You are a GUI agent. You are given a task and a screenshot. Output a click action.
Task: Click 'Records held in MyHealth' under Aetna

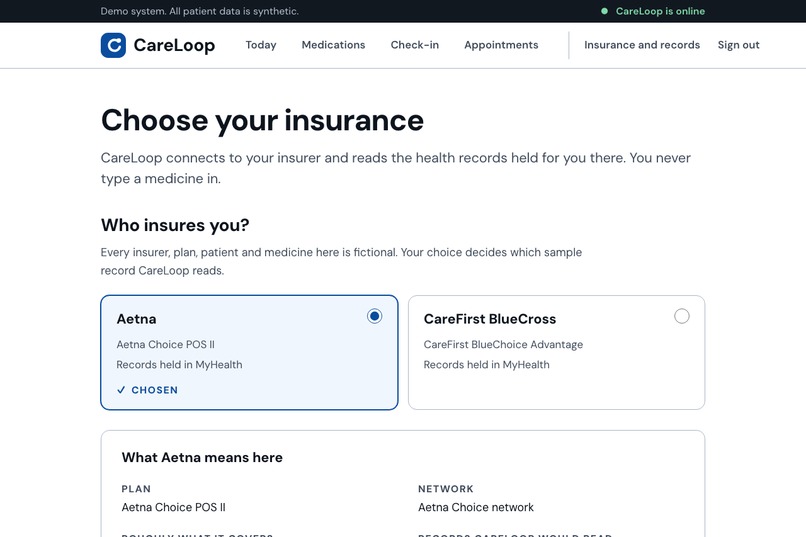179,365
